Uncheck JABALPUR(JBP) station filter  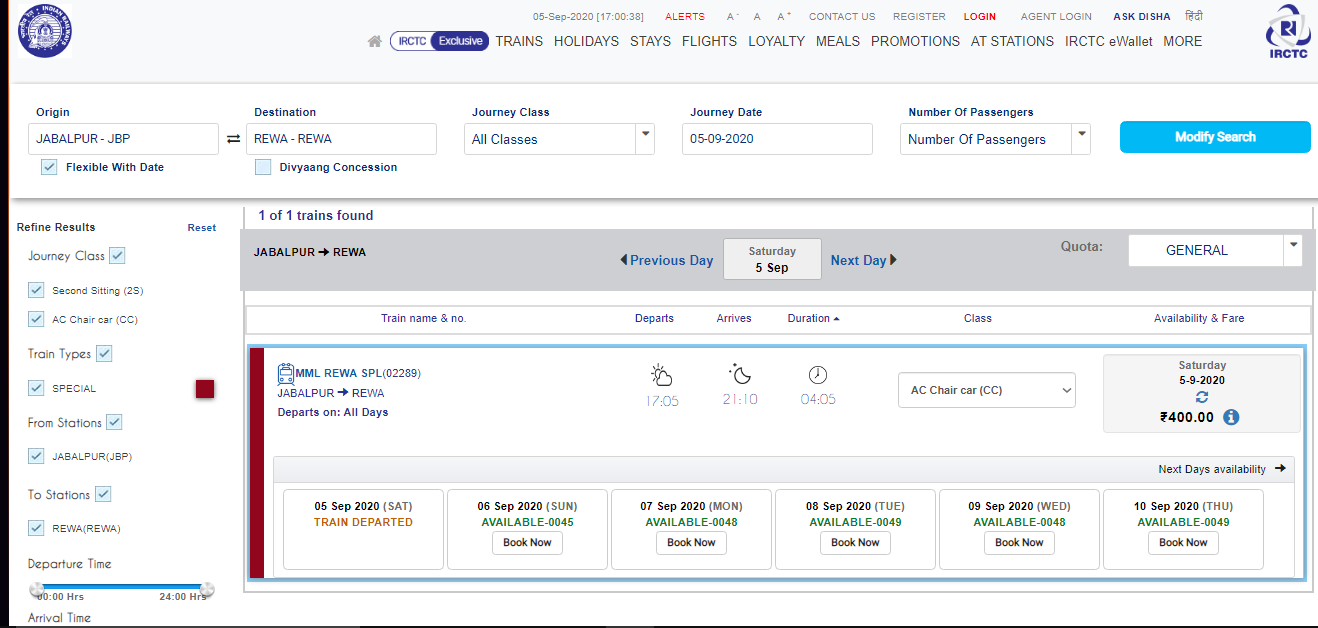pyautogui.click(x=37, y=456)
